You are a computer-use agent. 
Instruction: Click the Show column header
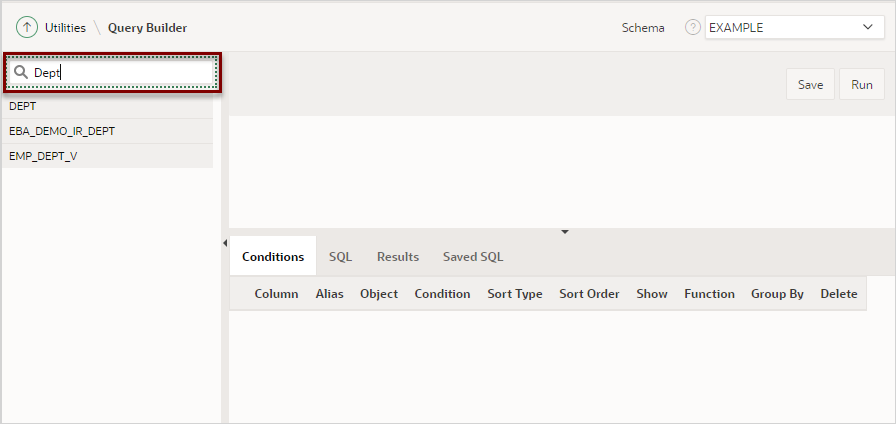point(652,294)
